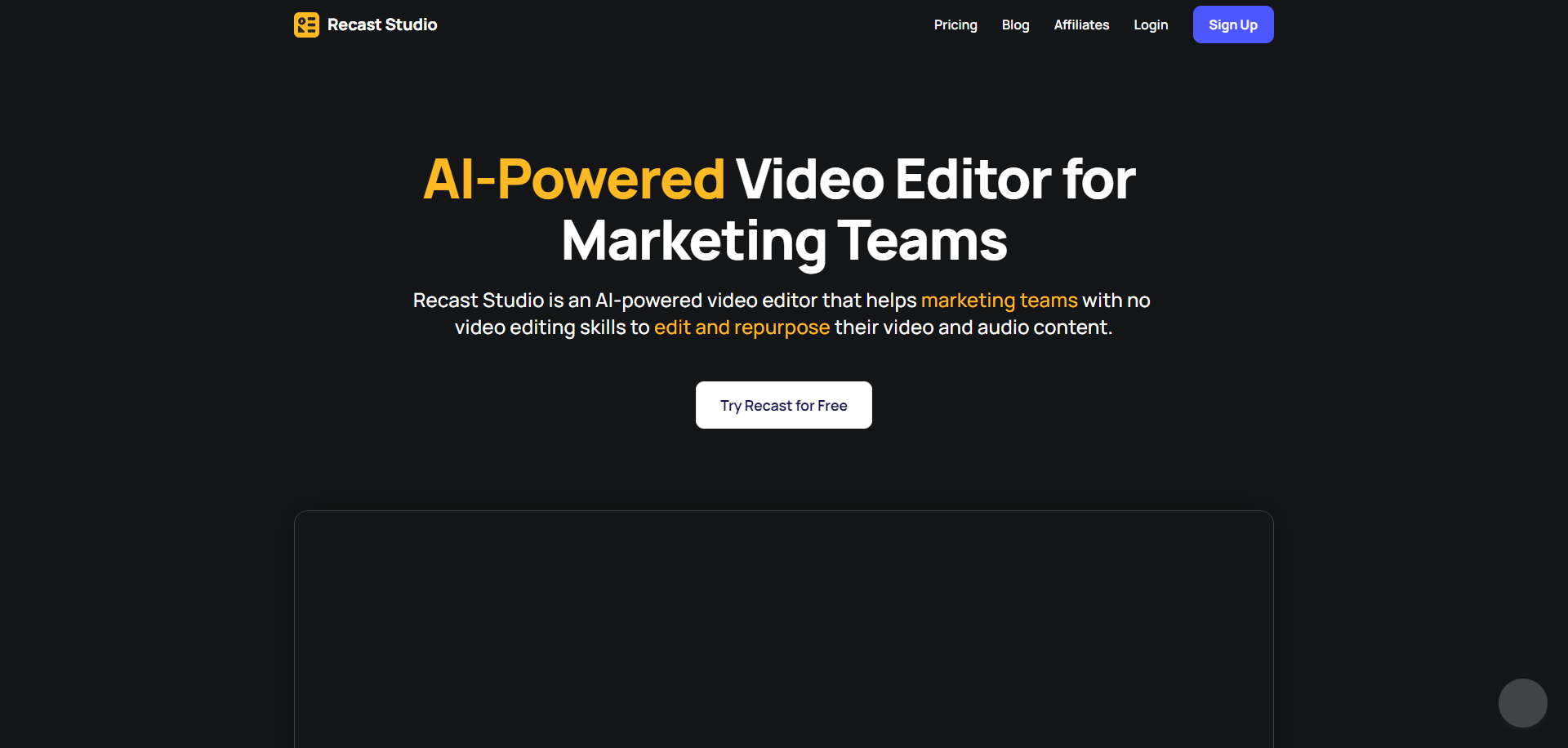Open the Login page
1568x748 pixels.
(1151, 24)
